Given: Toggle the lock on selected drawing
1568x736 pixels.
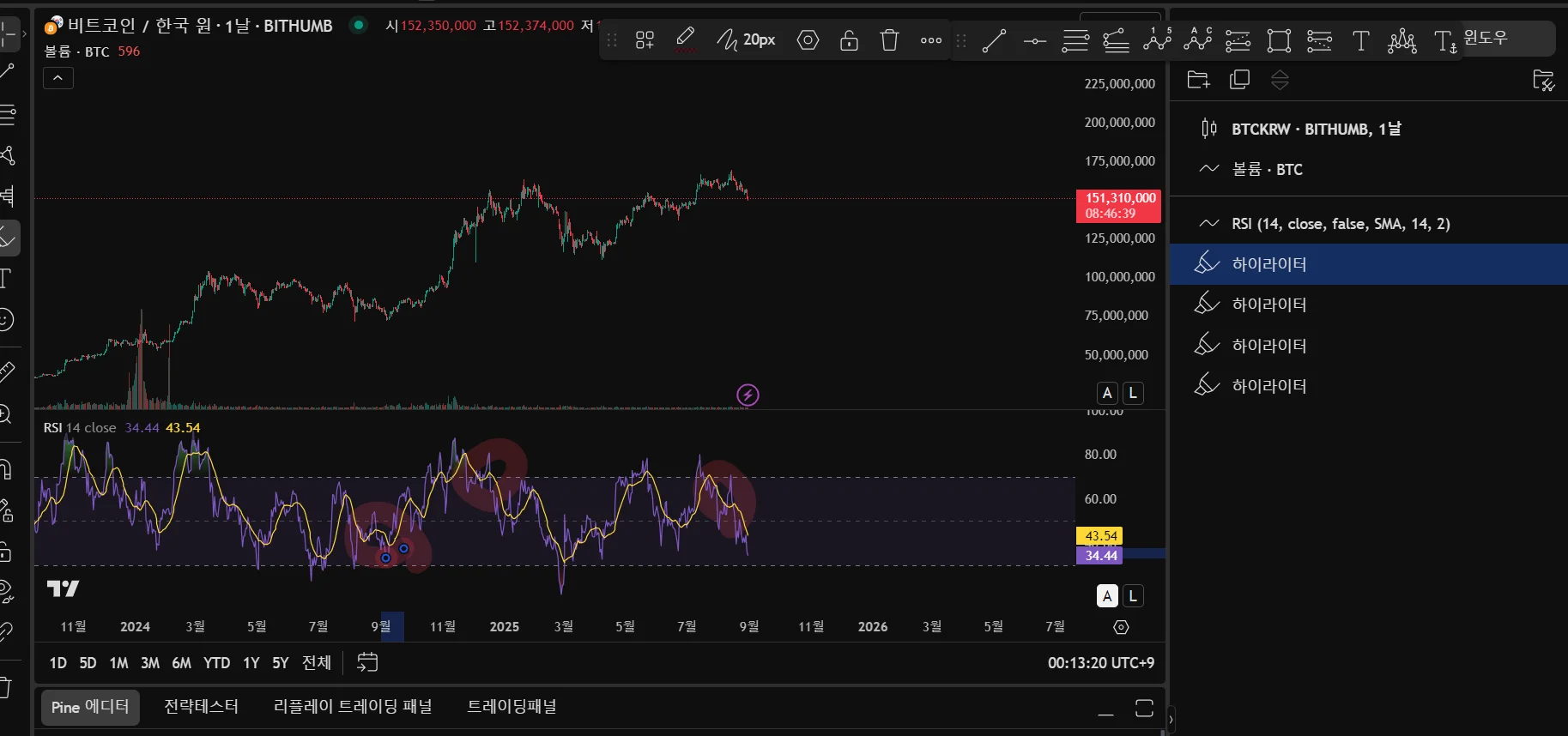Looking at the screenshot, I should (849, 40).
